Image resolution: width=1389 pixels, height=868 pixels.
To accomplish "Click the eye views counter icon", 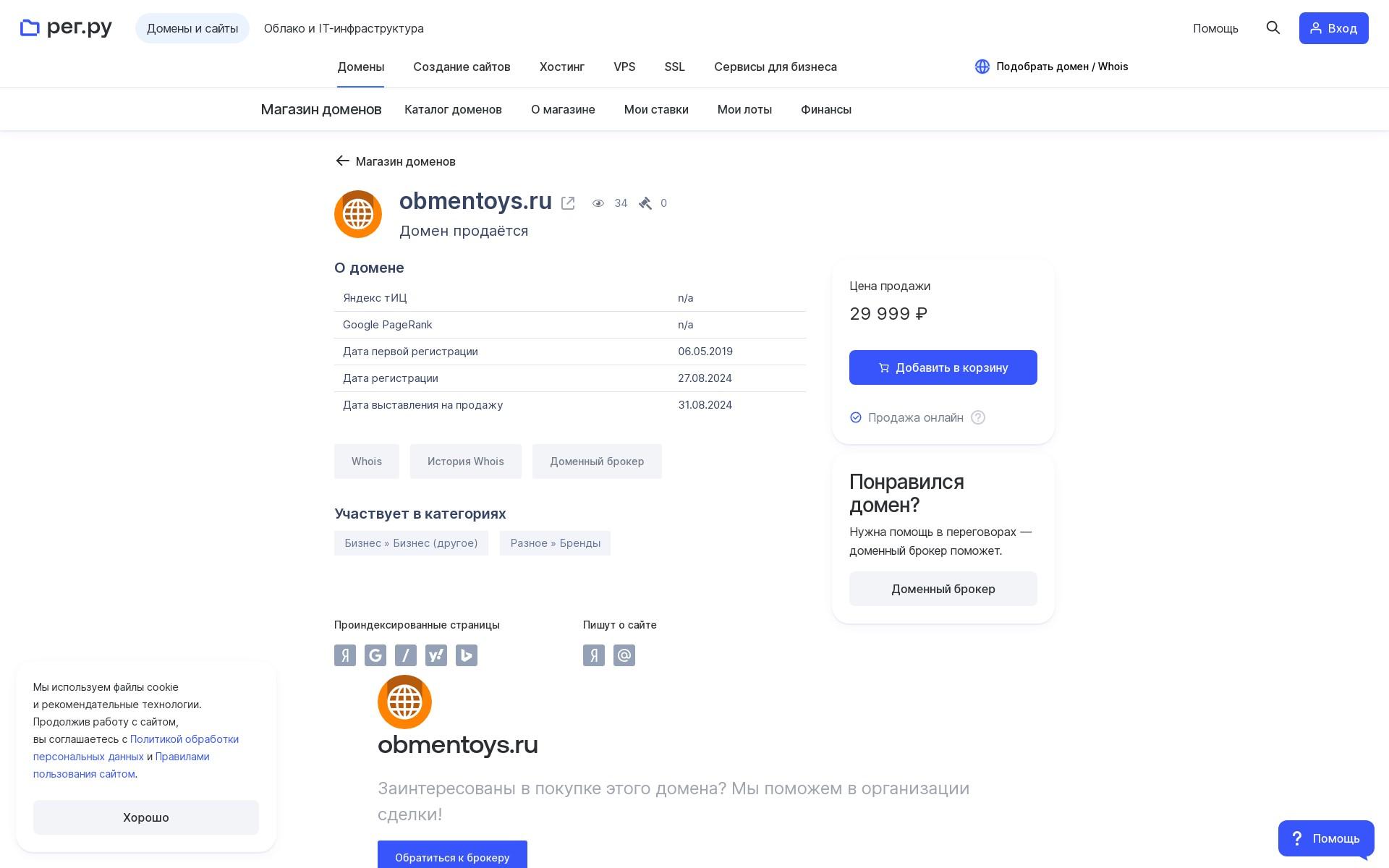I will 598,203.
